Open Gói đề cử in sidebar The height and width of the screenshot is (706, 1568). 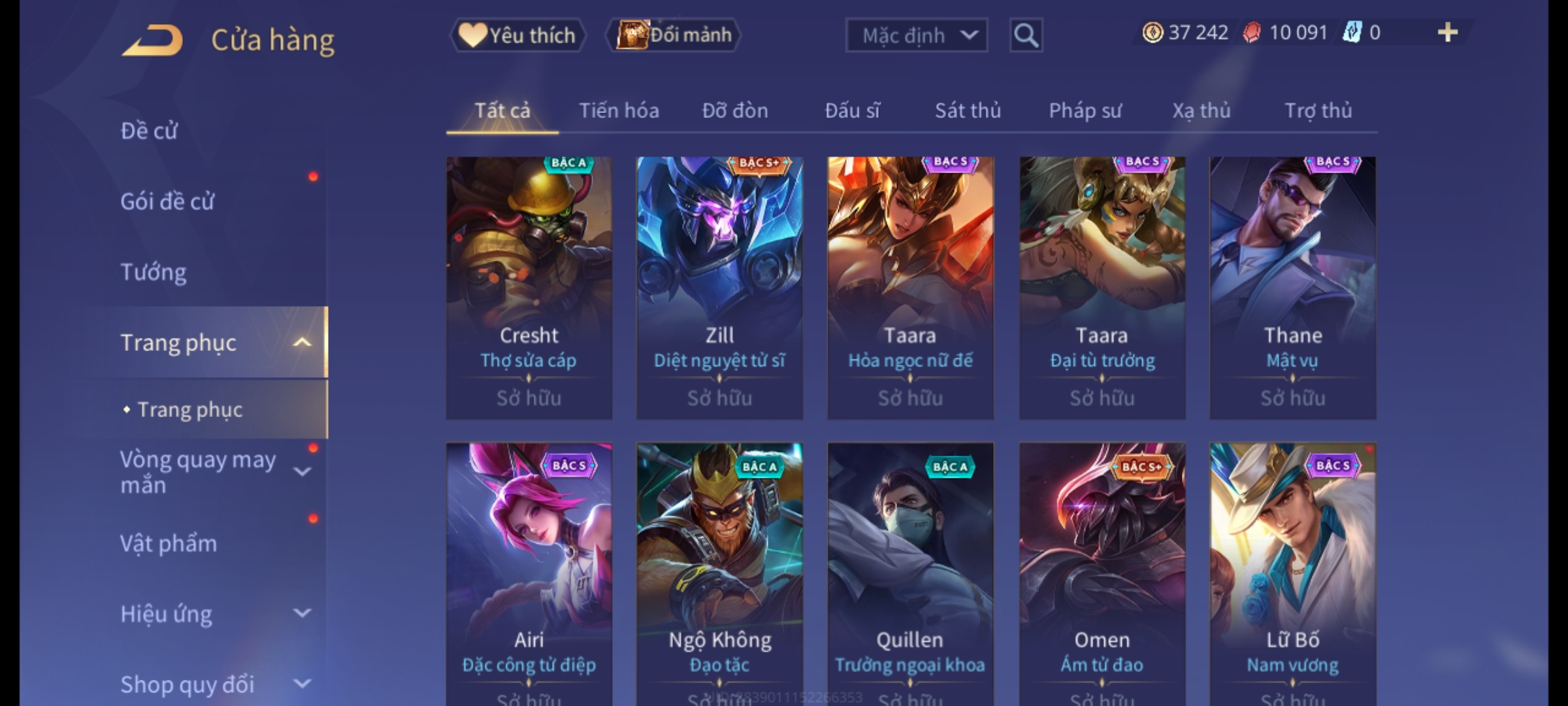167,201
